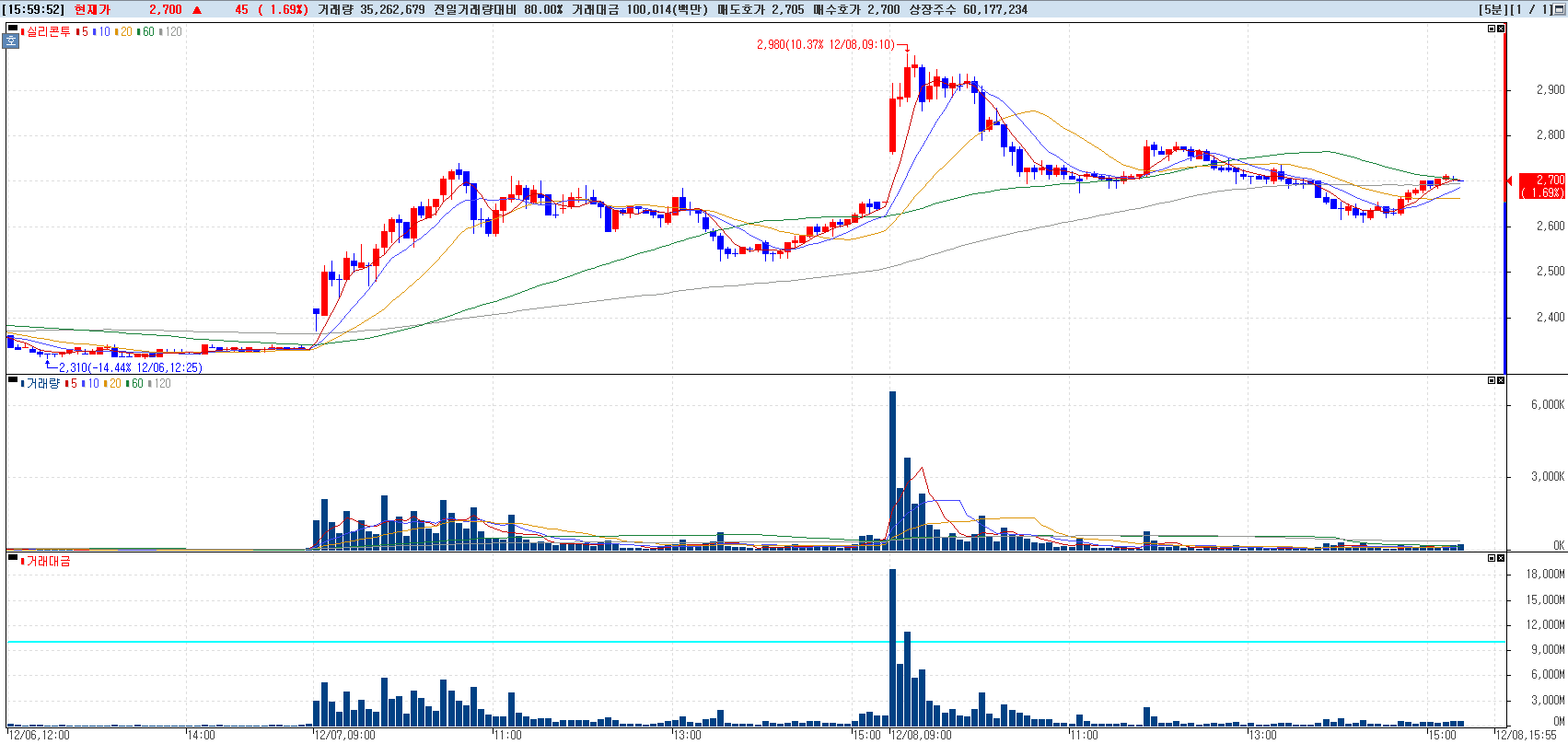Click the red 2,700 current price tag
Image resolution: width=1568 pixels, height=744 pixels.
[x=1541, y=186]
